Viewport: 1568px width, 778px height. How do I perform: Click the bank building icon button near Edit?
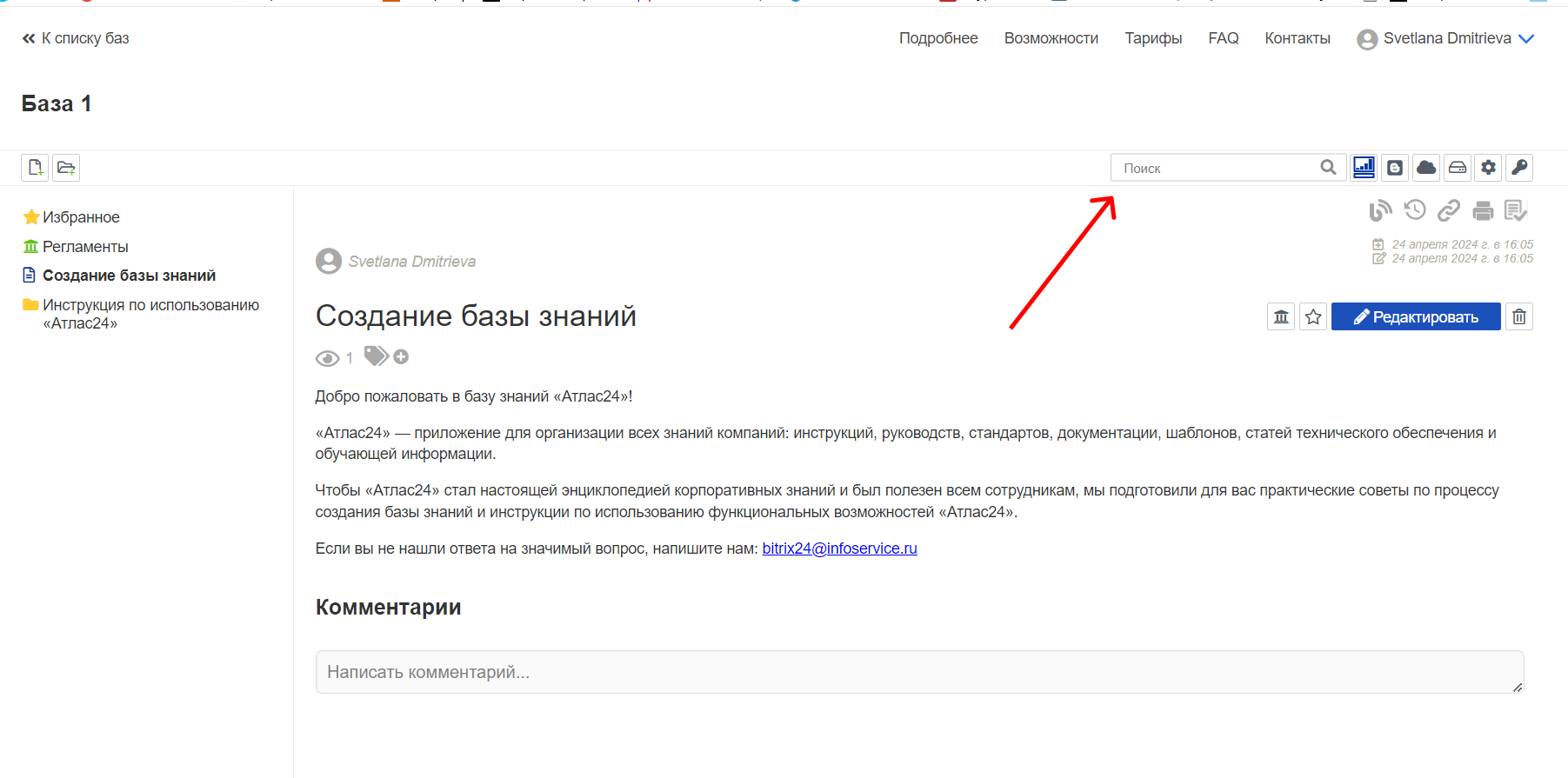(x=1281, y=316)
